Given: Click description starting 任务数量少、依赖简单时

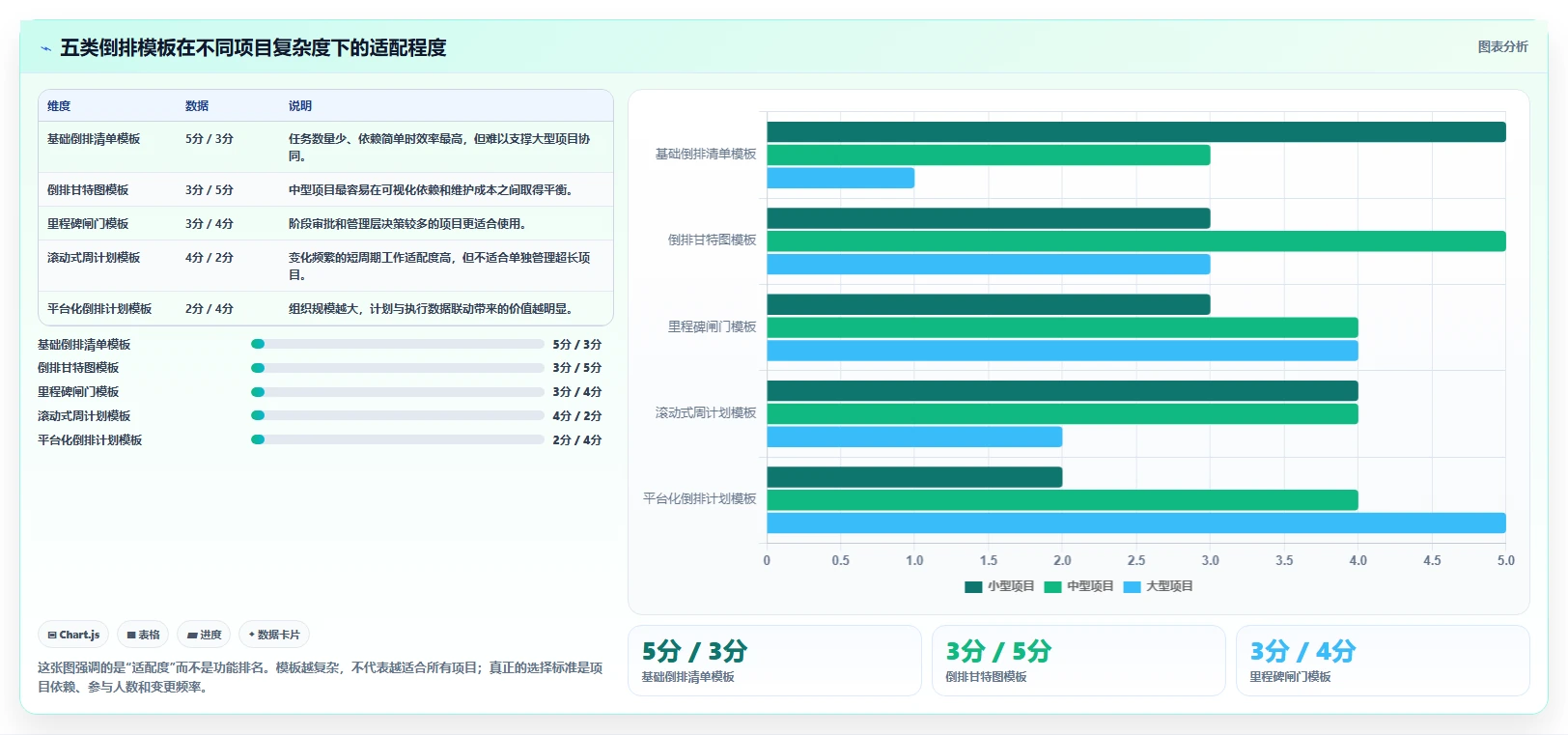Looking at the screenshot, I should [x=439, y=147].
